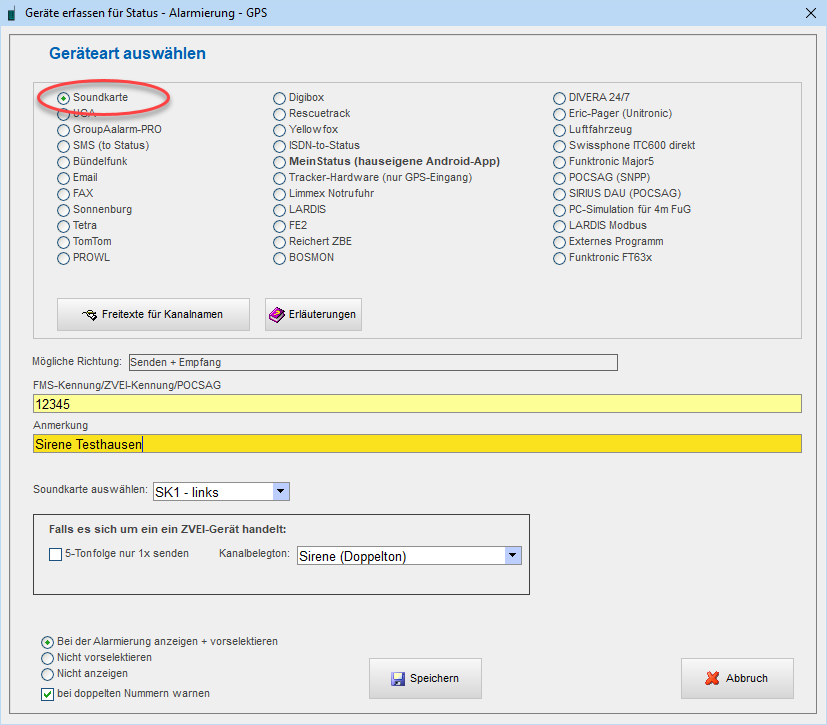
Task: Click the Speichern button with disk icon
Action: [x=425, y=678]
